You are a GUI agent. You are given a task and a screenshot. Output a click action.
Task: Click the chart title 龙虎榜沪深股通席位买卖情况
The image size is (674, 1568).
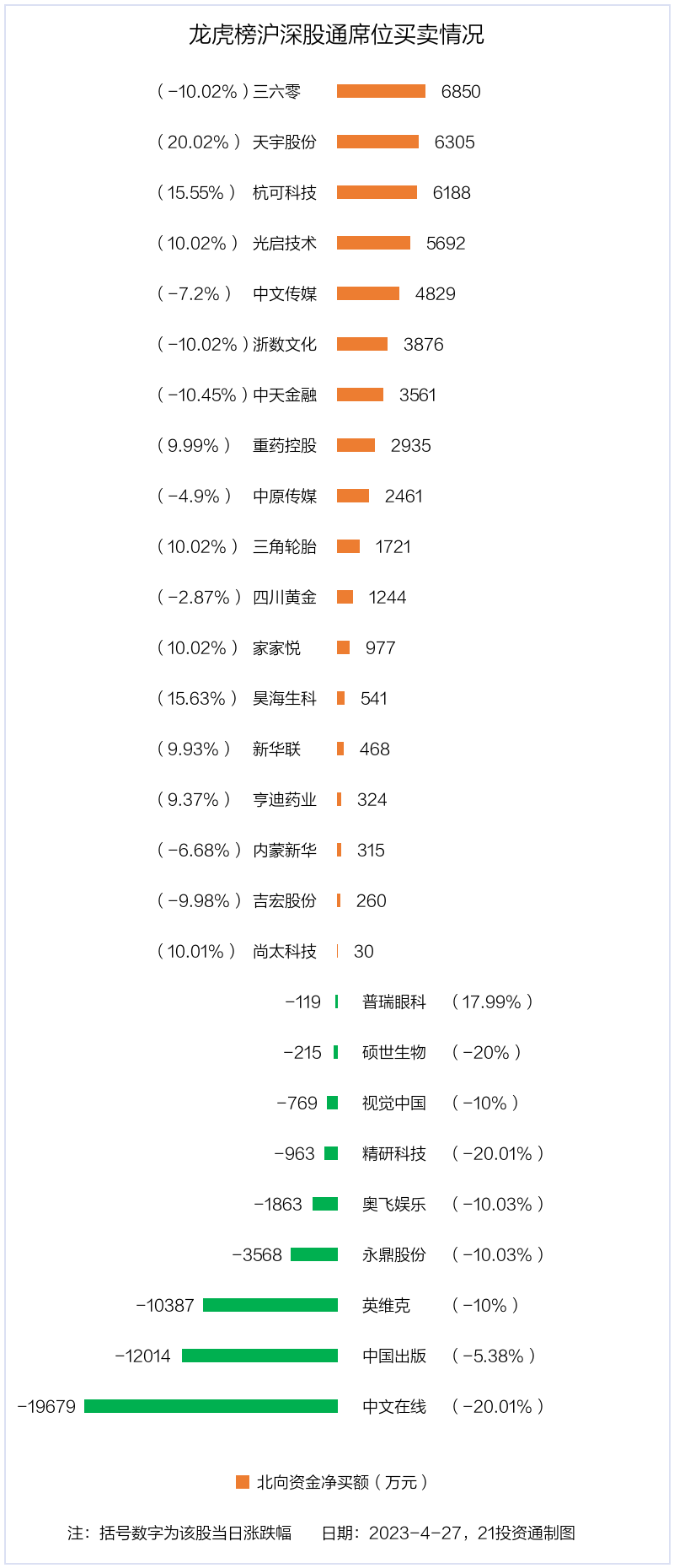(336, 35)
